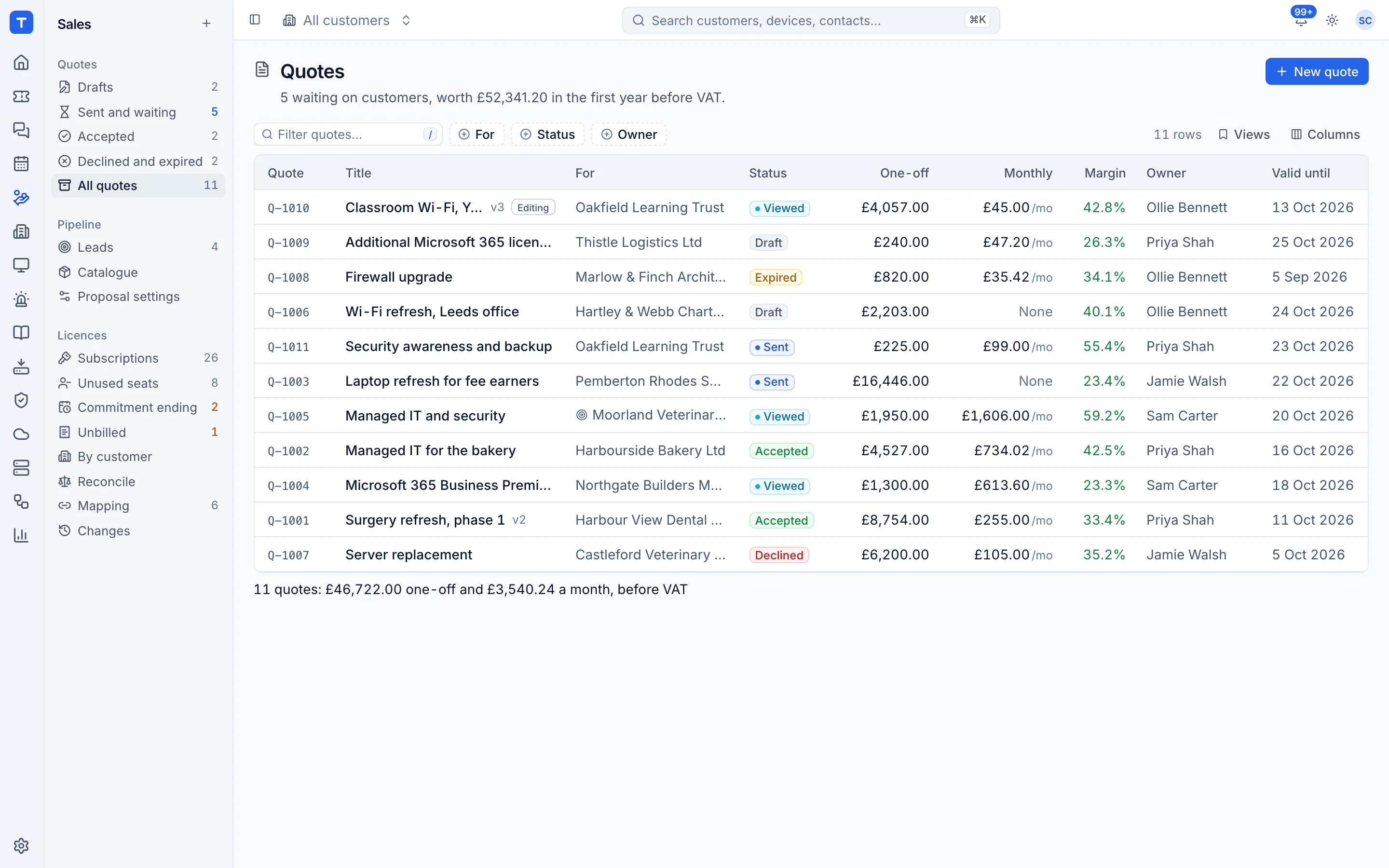Go to Drafts in the sidebar
The height and width of the screenshot is (868, 1389).
pyautogui.click(x=138, y=87)
